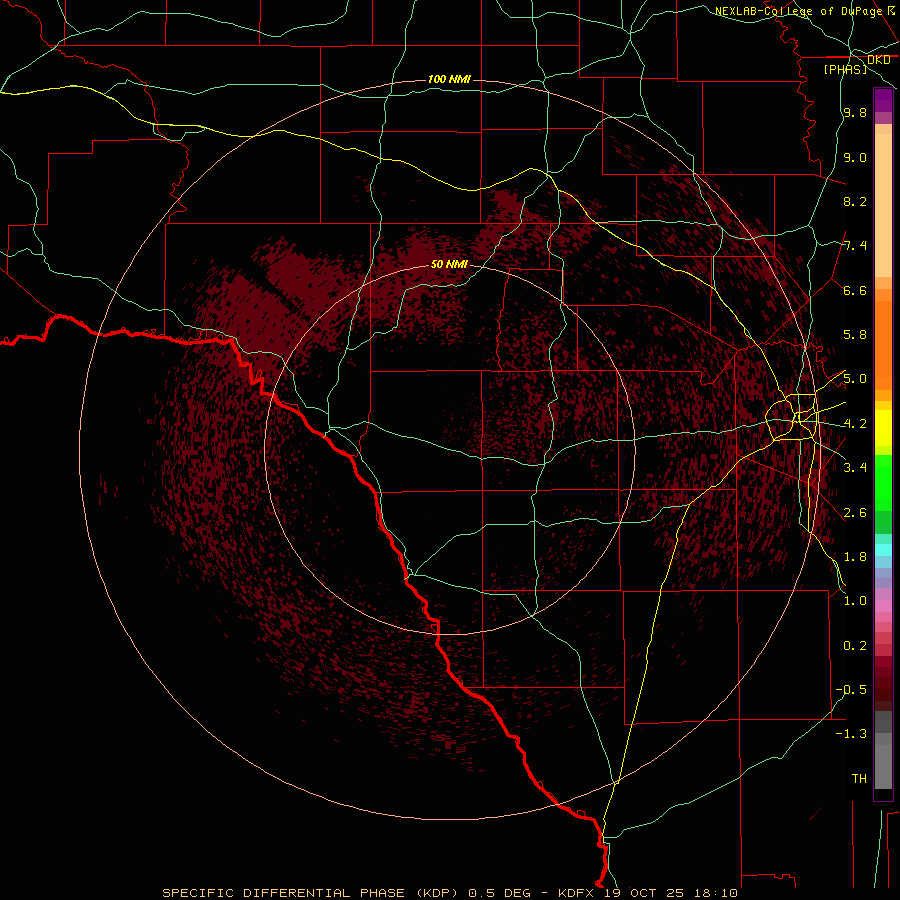
Task: Click the "TH" threshold label on the scale
Action: [859, 779]
